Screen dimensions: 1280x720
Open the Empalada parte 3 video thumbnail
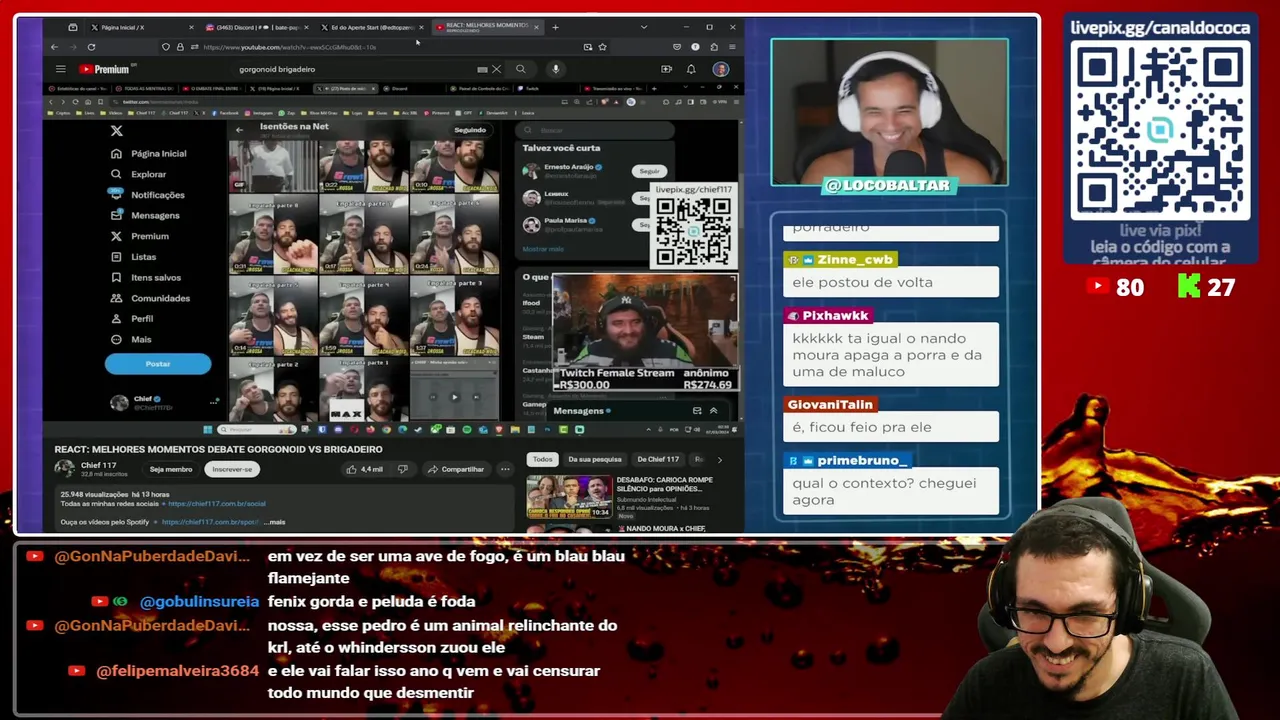pyautogui.click(x=454, y=317)
